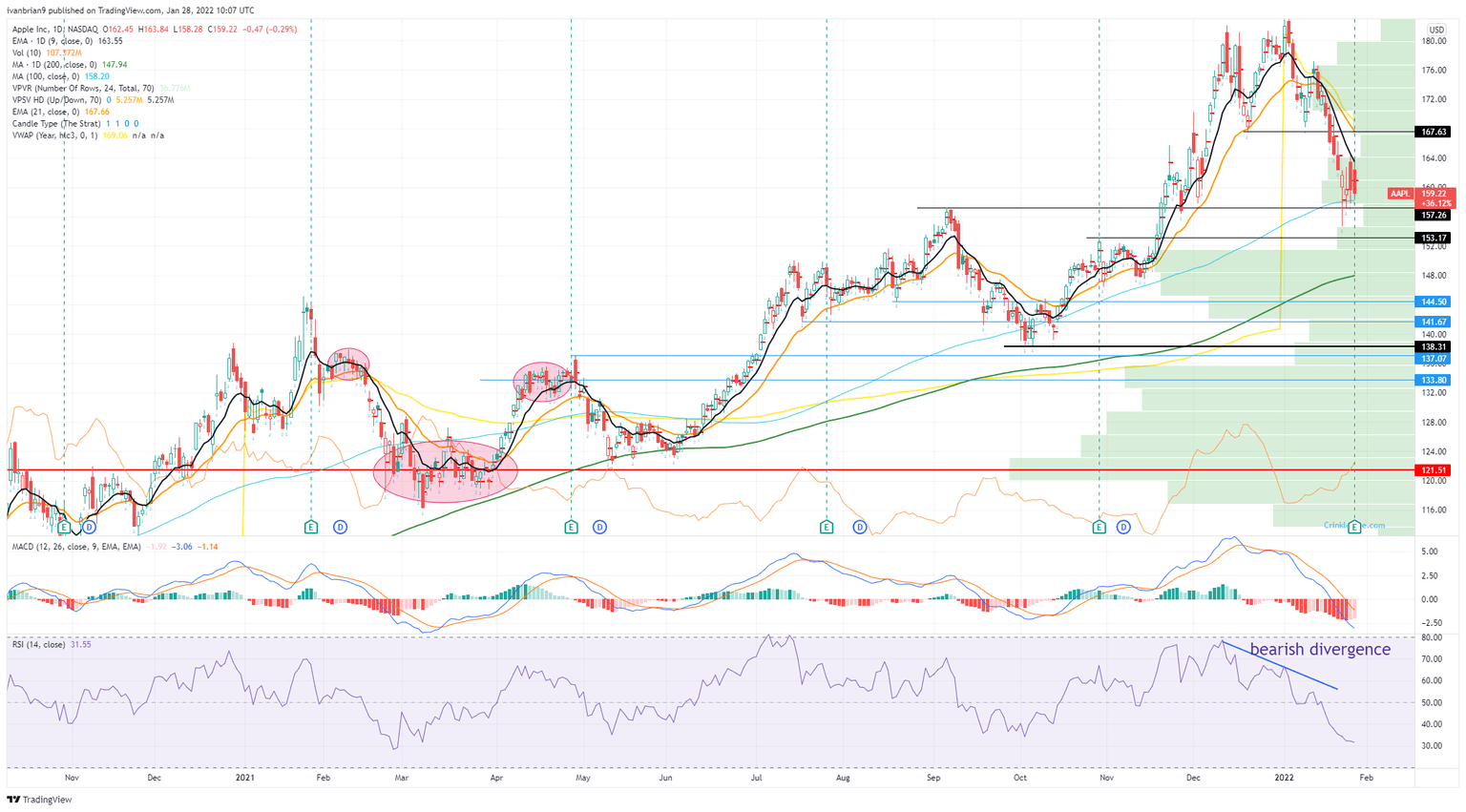This screenshot has width=1466, height=812.
Task: Open the dividend D marker in early February 2021
Action: coord(340,527)
